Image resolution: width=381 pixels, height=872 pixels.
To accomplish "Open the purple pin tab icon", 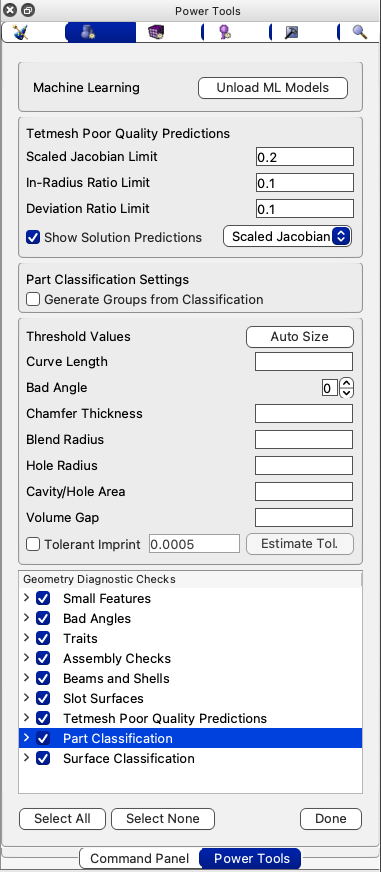I will [x=224, y=33].
